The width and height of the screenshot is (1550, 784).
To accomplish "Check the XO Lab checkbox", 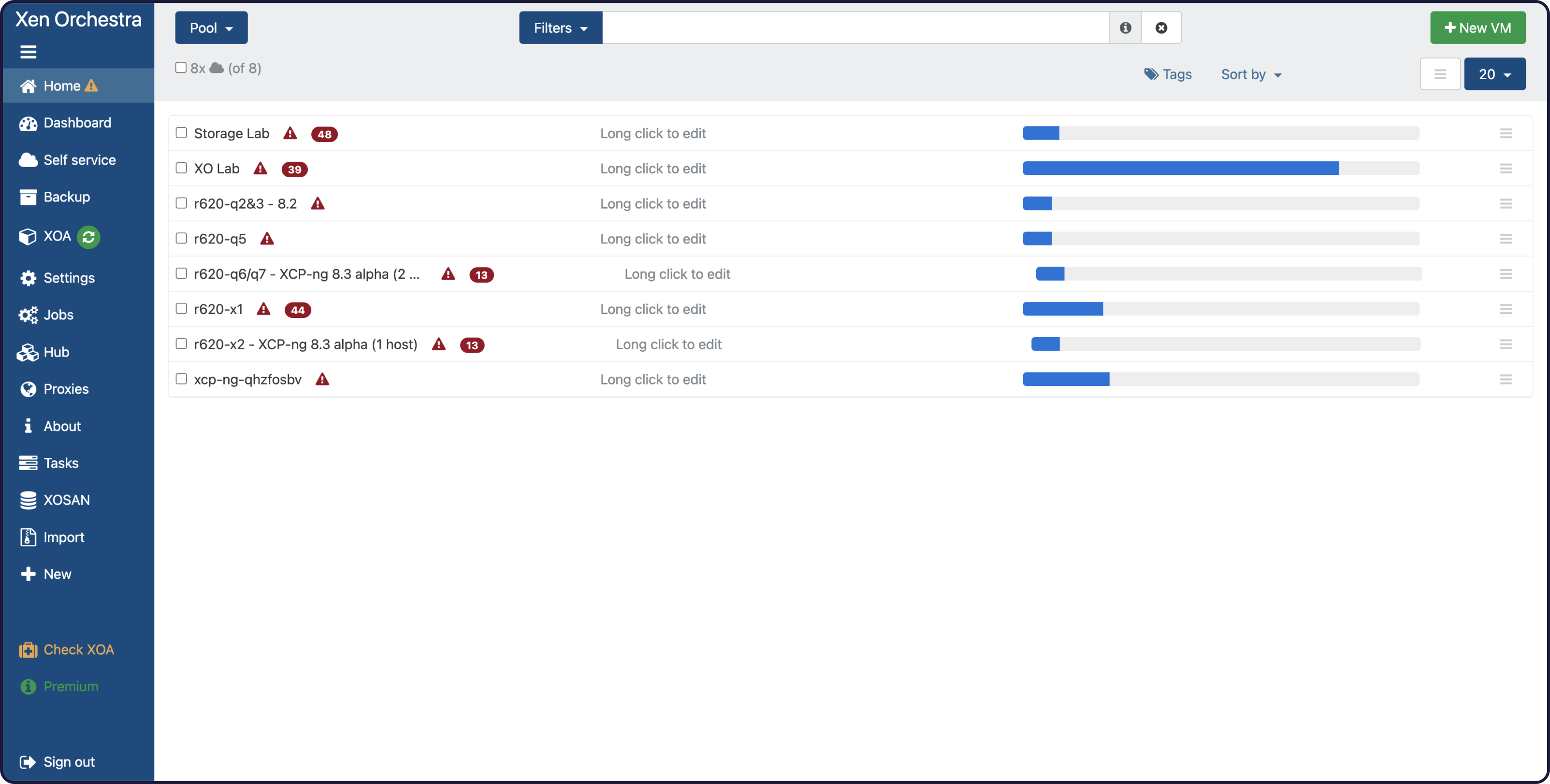I will pyautogui.click(x=181, y=168).
